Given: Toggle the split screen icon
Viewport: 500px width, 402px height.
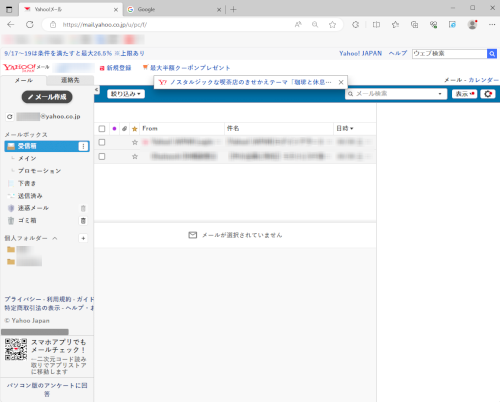Looking at the screenshot, I should [x=376, y=24].
